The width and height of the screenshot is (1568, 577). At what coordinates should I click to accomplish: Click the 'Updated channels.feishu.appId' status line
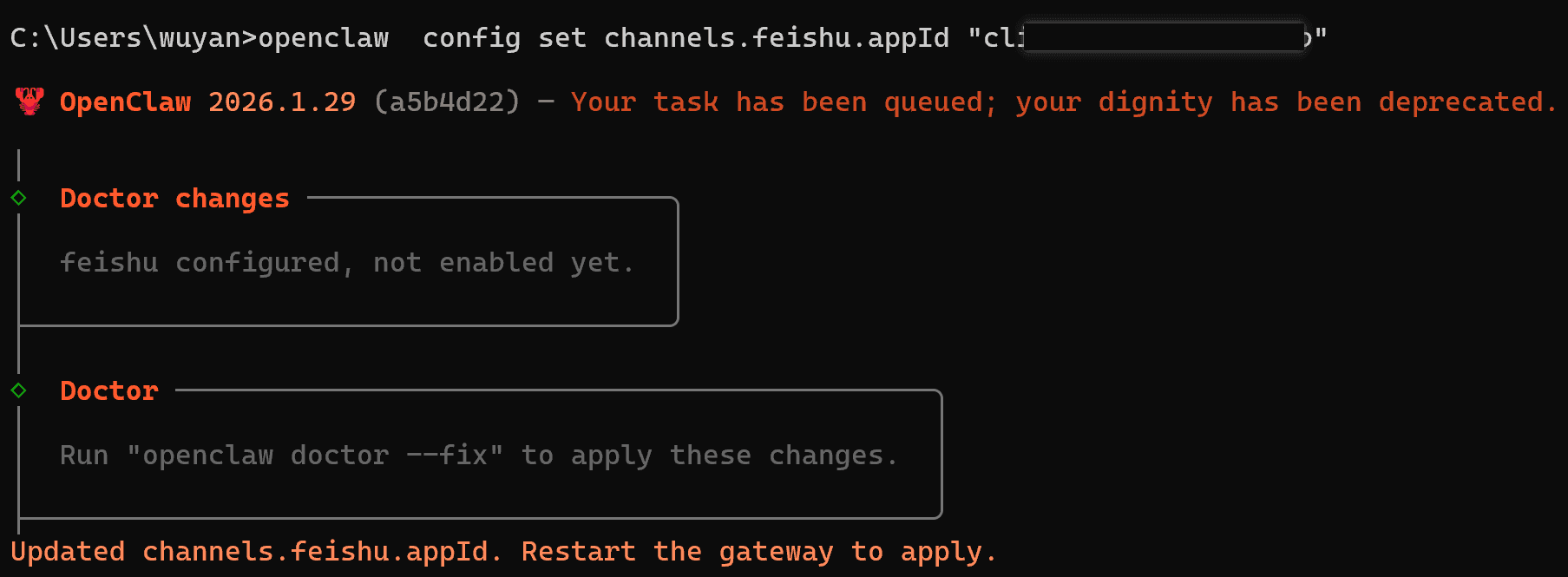[256, 552]
